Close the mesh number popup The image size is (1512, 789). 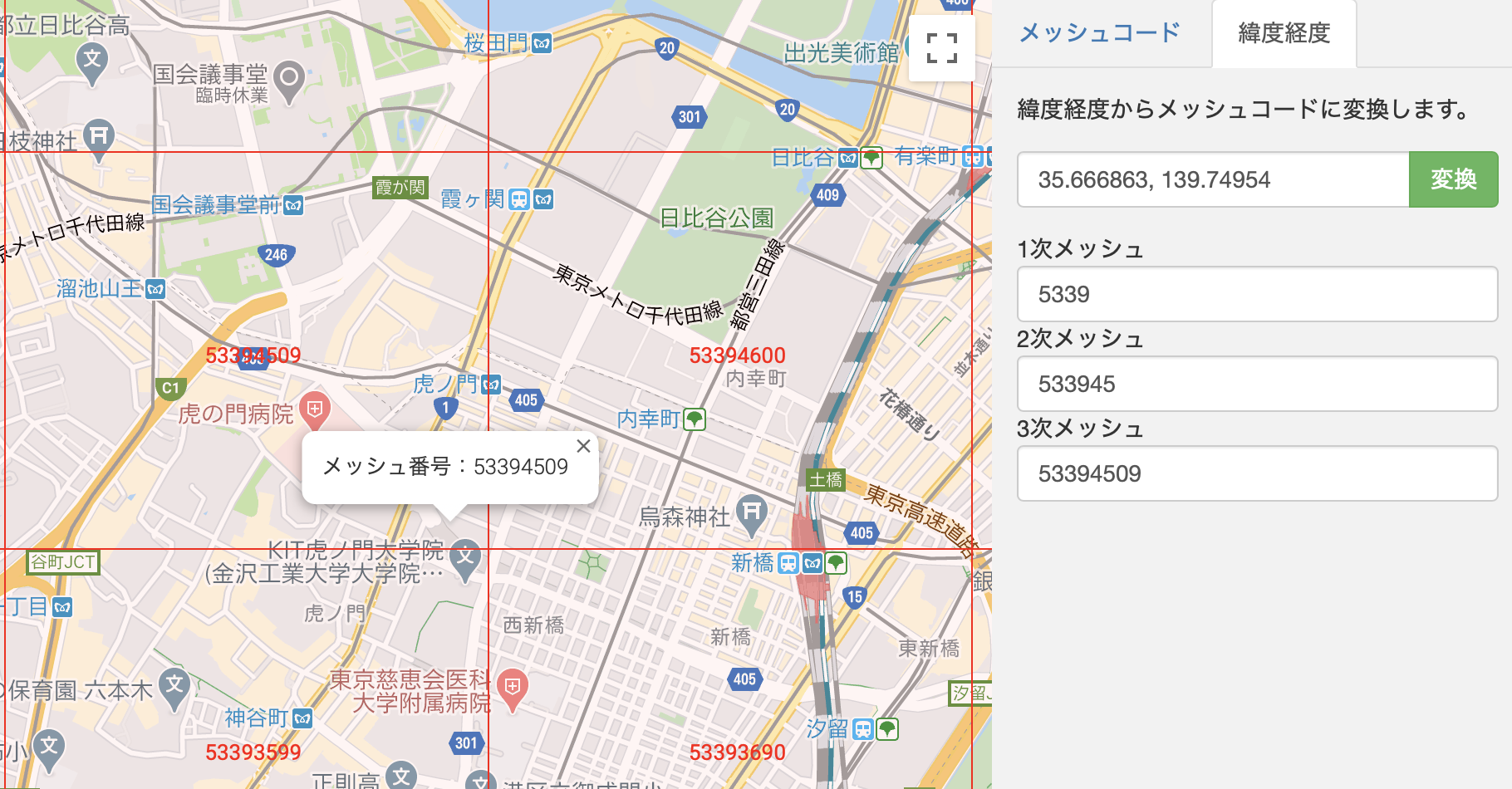pos(583,447)
